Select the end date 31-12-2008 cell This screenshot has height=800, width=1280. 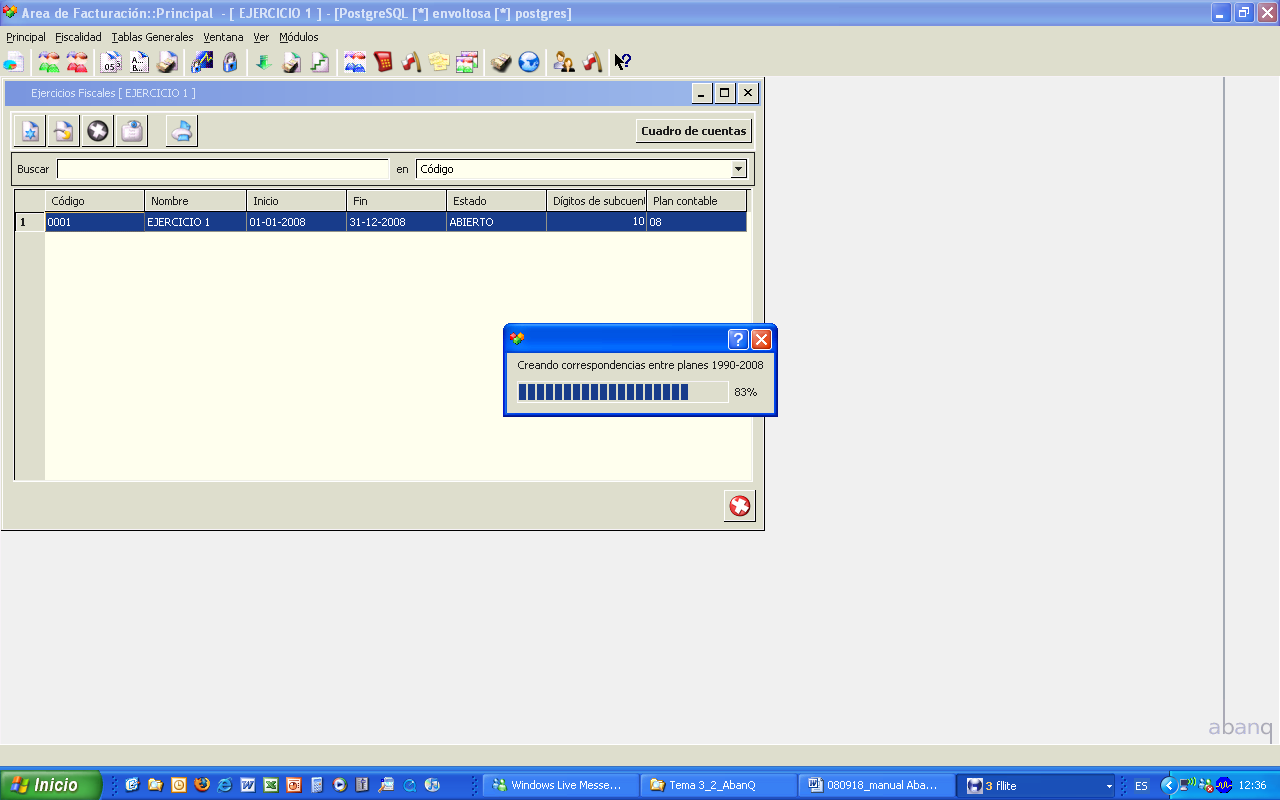[397, 222]
